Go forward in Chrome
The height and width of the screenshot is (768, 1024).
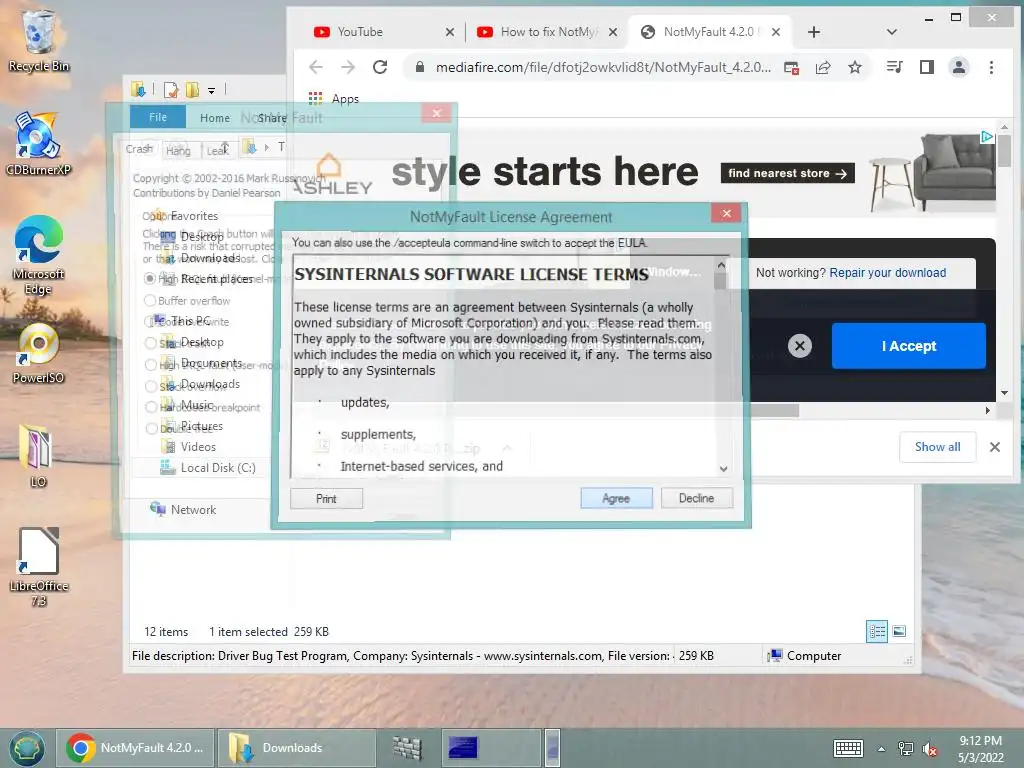click(x=348, y=67)
